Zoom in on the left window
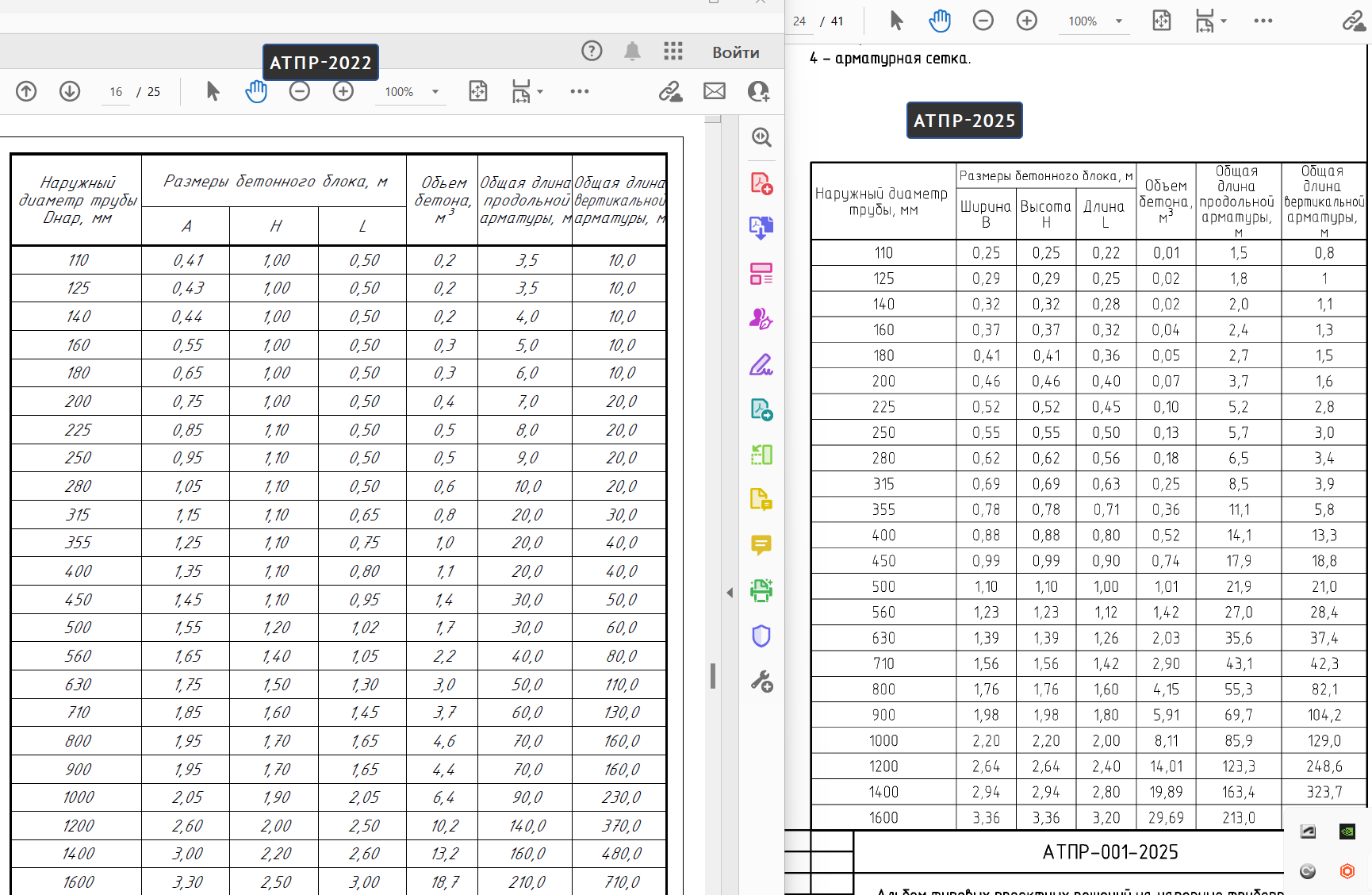This screenshot has width=1372, height=895. click(343, 91)
